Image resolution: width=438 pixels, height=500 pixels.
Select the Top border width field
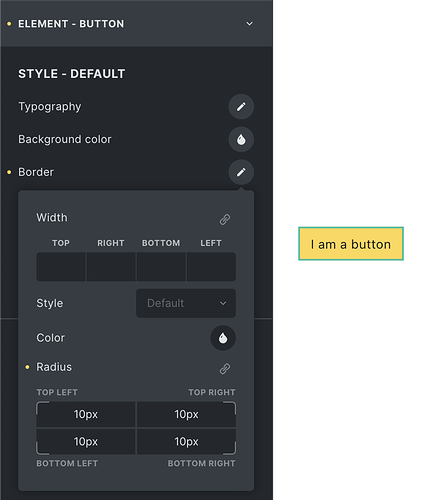tap(61, 267)
